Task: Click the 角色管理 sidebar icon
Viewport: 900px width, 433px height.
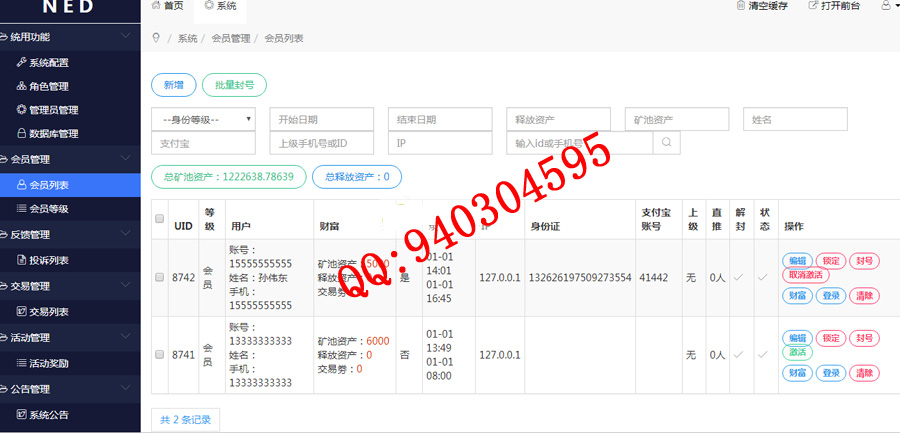Action: (x=21, y=87)
